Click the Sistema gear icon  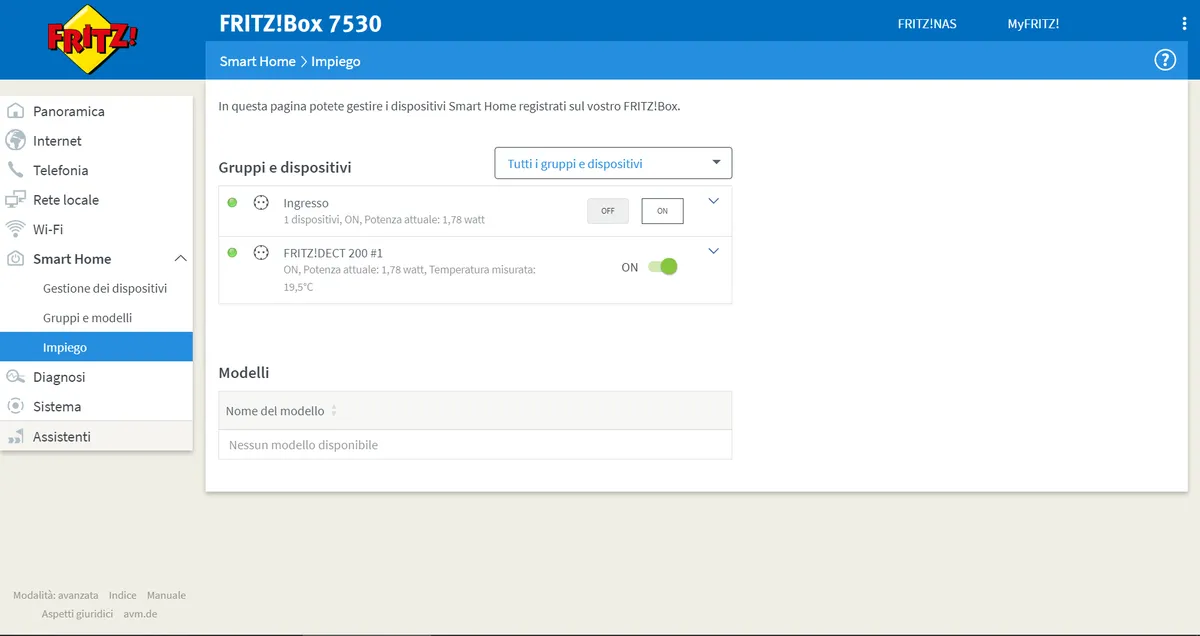(x=15, y=406)
